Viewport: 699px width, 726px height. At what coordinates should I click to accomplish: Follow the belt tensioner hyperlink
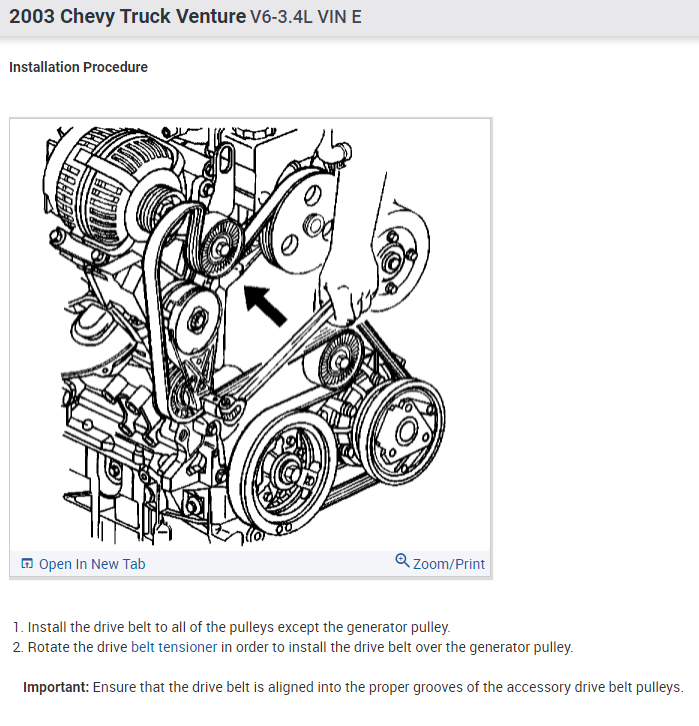click(174, 647)
